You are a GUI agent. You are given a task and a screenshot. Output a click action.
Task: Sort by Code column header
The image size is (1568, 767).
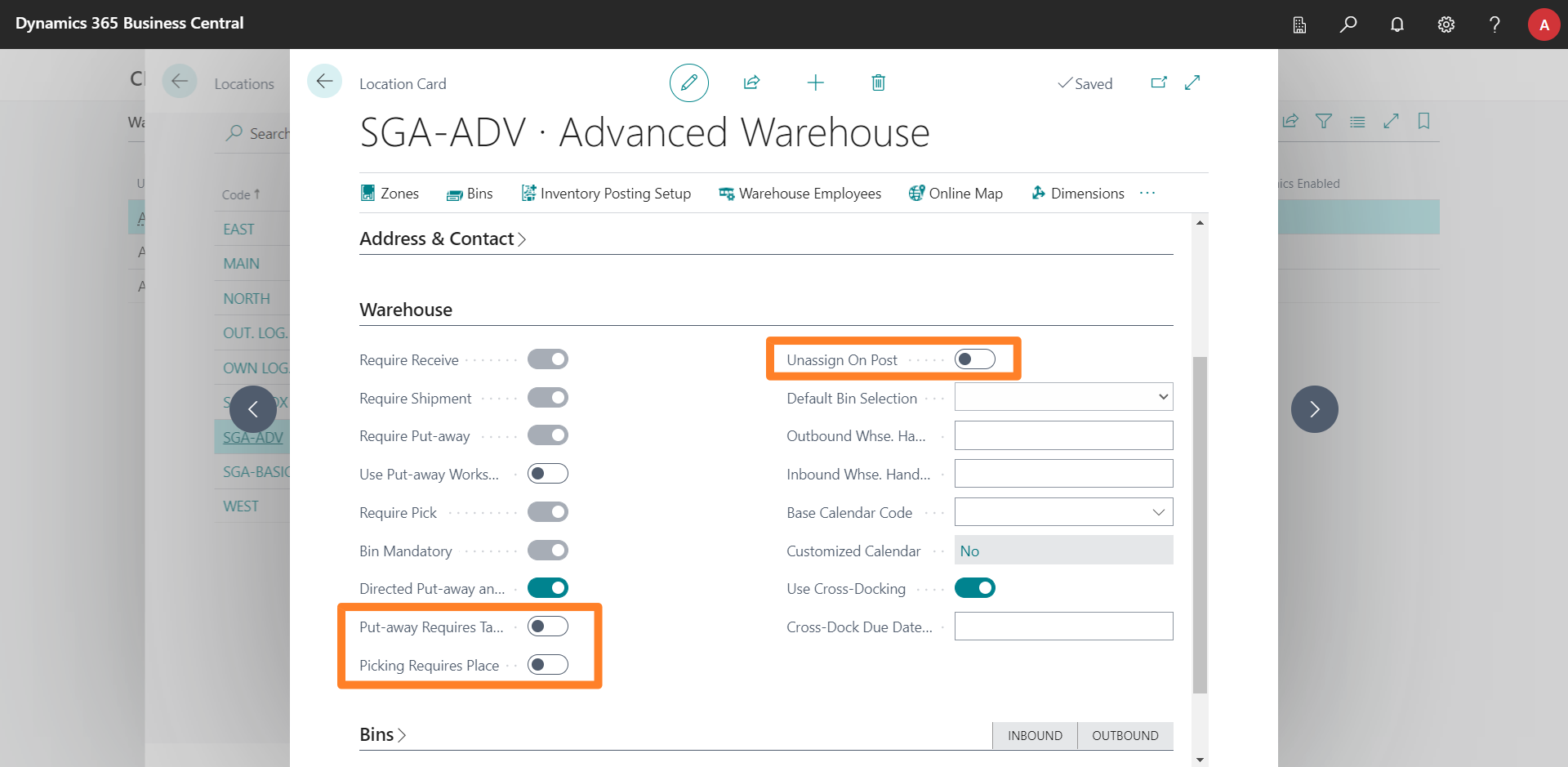241,194
